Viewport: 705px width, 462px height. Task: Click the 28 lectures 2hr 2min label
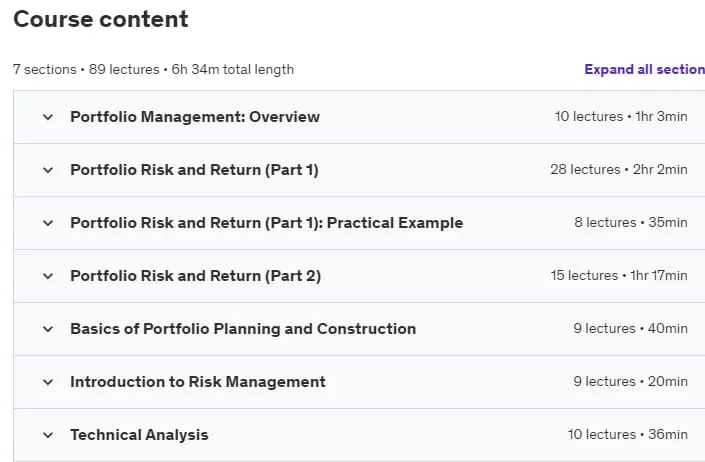click(619, 169)
